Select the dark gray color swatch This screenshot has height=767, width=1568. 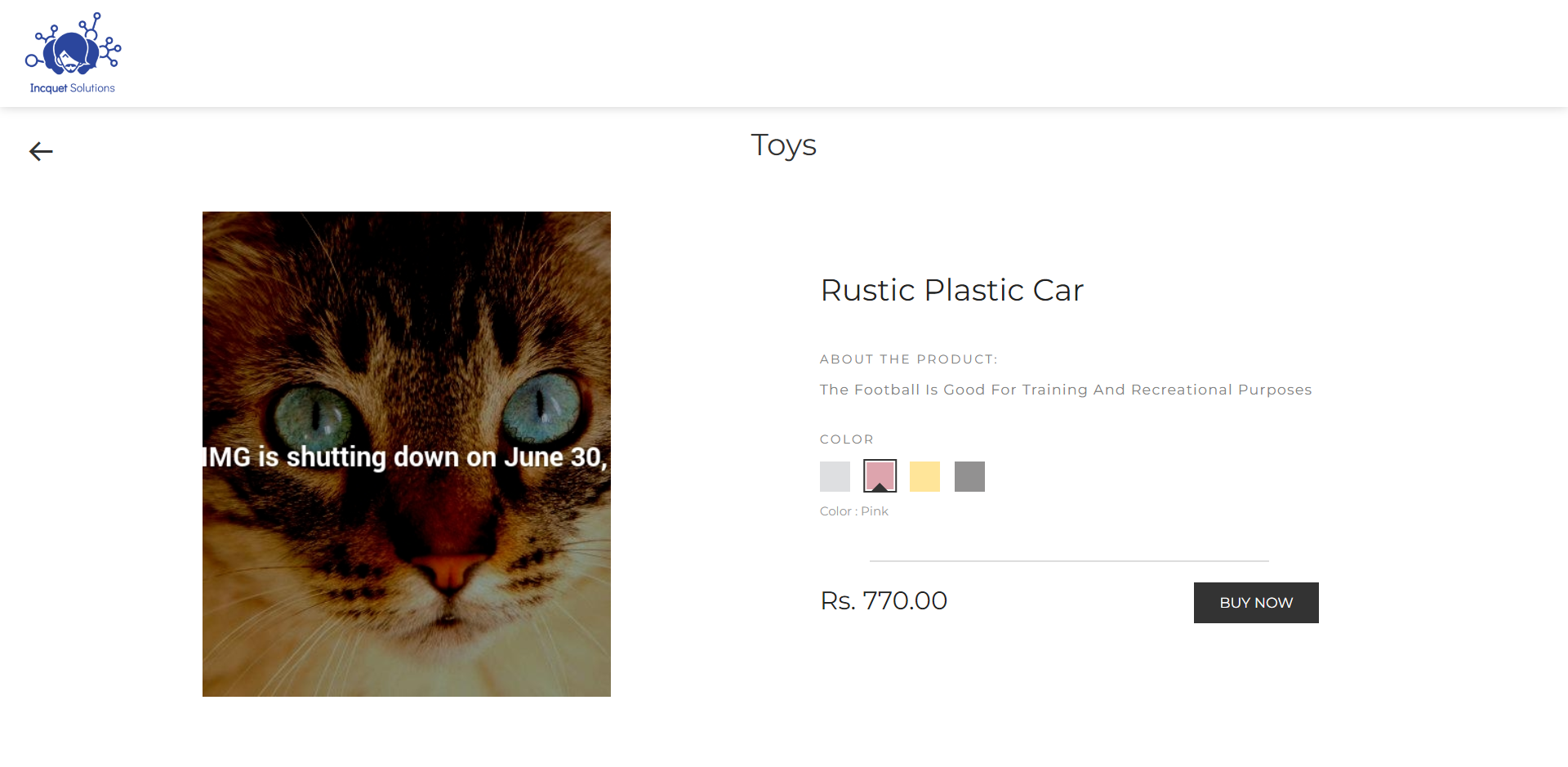point(969,476)
